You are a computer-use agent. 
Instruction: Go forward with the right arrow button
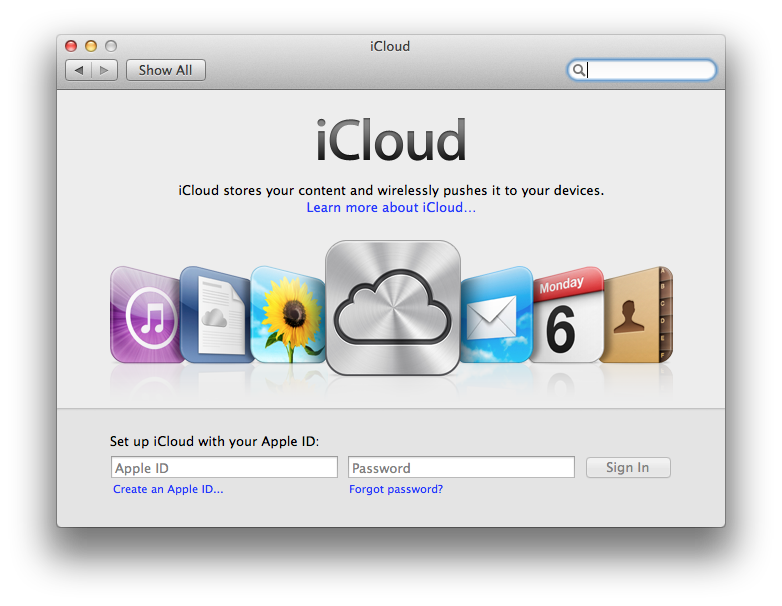104,70
